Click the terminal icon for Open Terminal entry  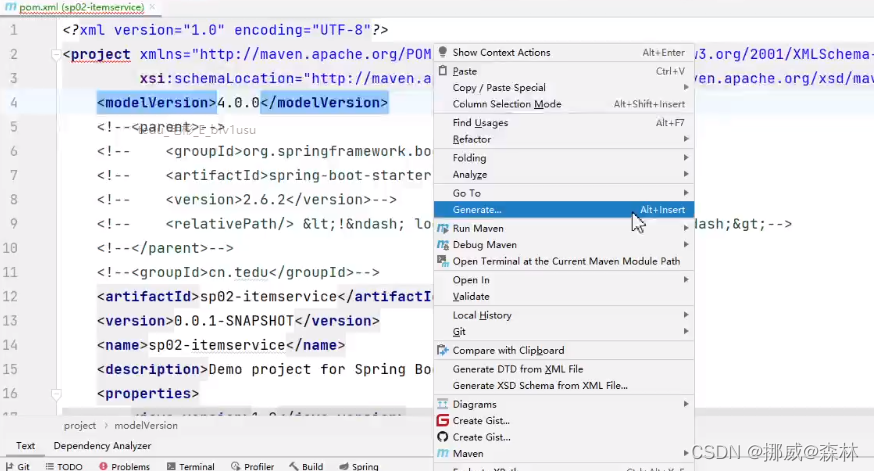coord(443,261)
